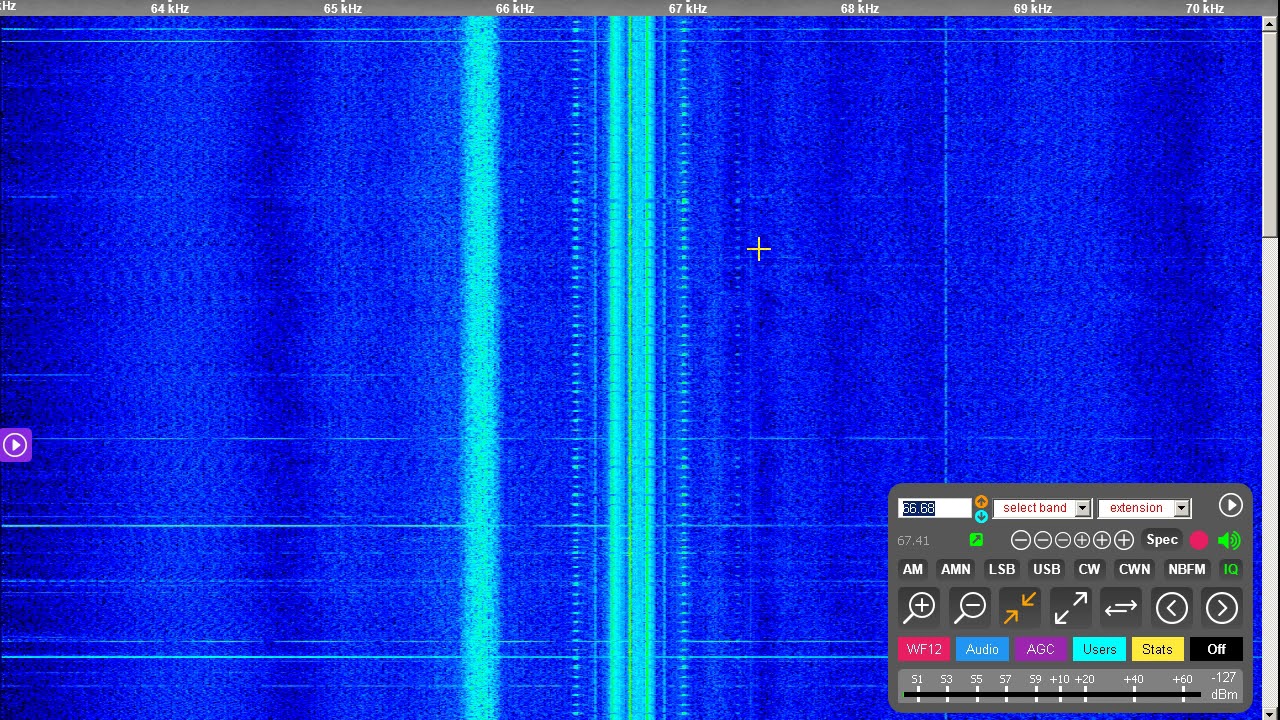Screen dimensions: 1280x720
Task: Click the double-headed horizontal arrow icon
Action: point(1120,607)
